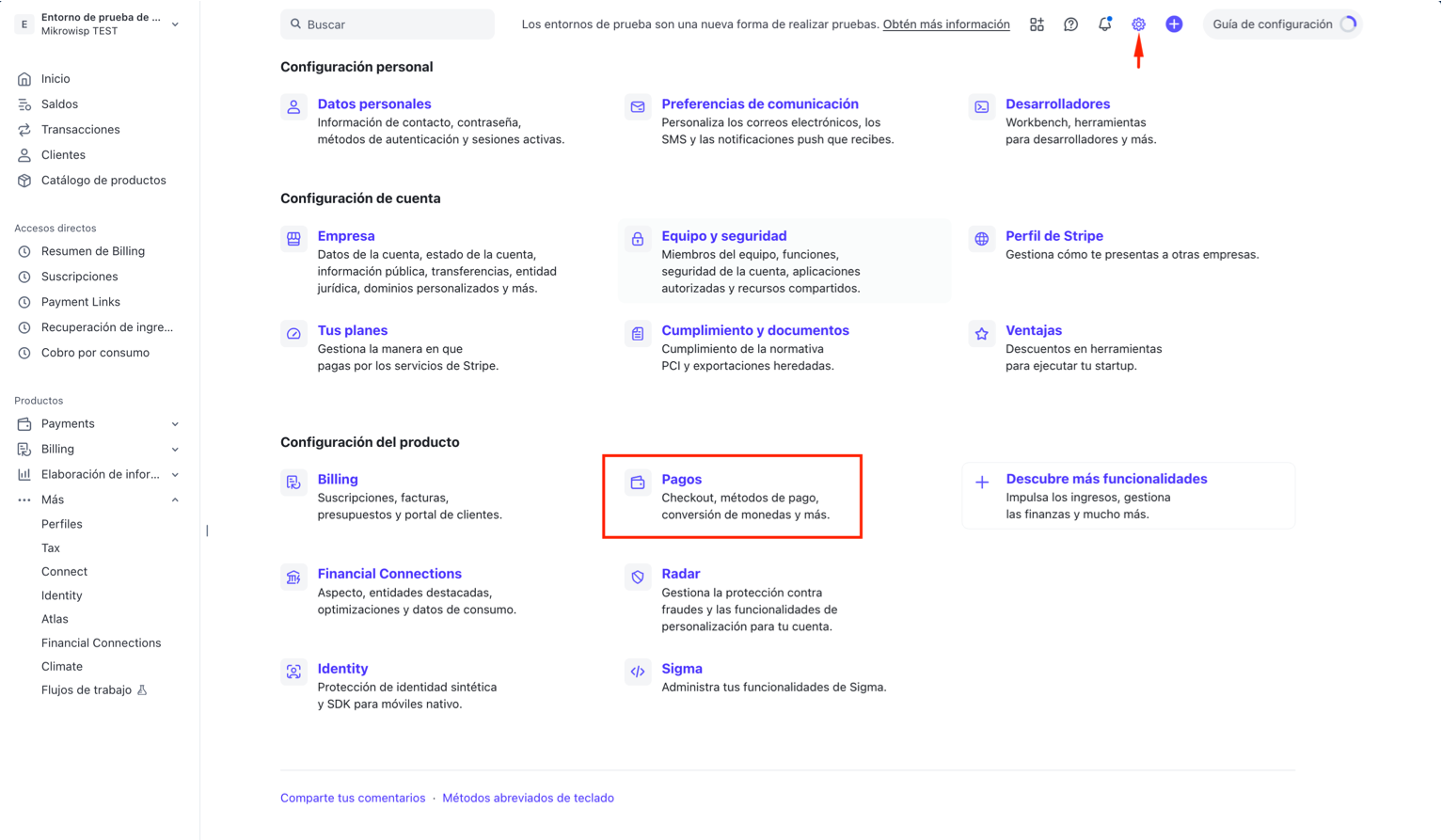Screen dimensions: 1442x840
Task: Open Resumen de Billing shortcut
Action: click(x=92, y=251)
